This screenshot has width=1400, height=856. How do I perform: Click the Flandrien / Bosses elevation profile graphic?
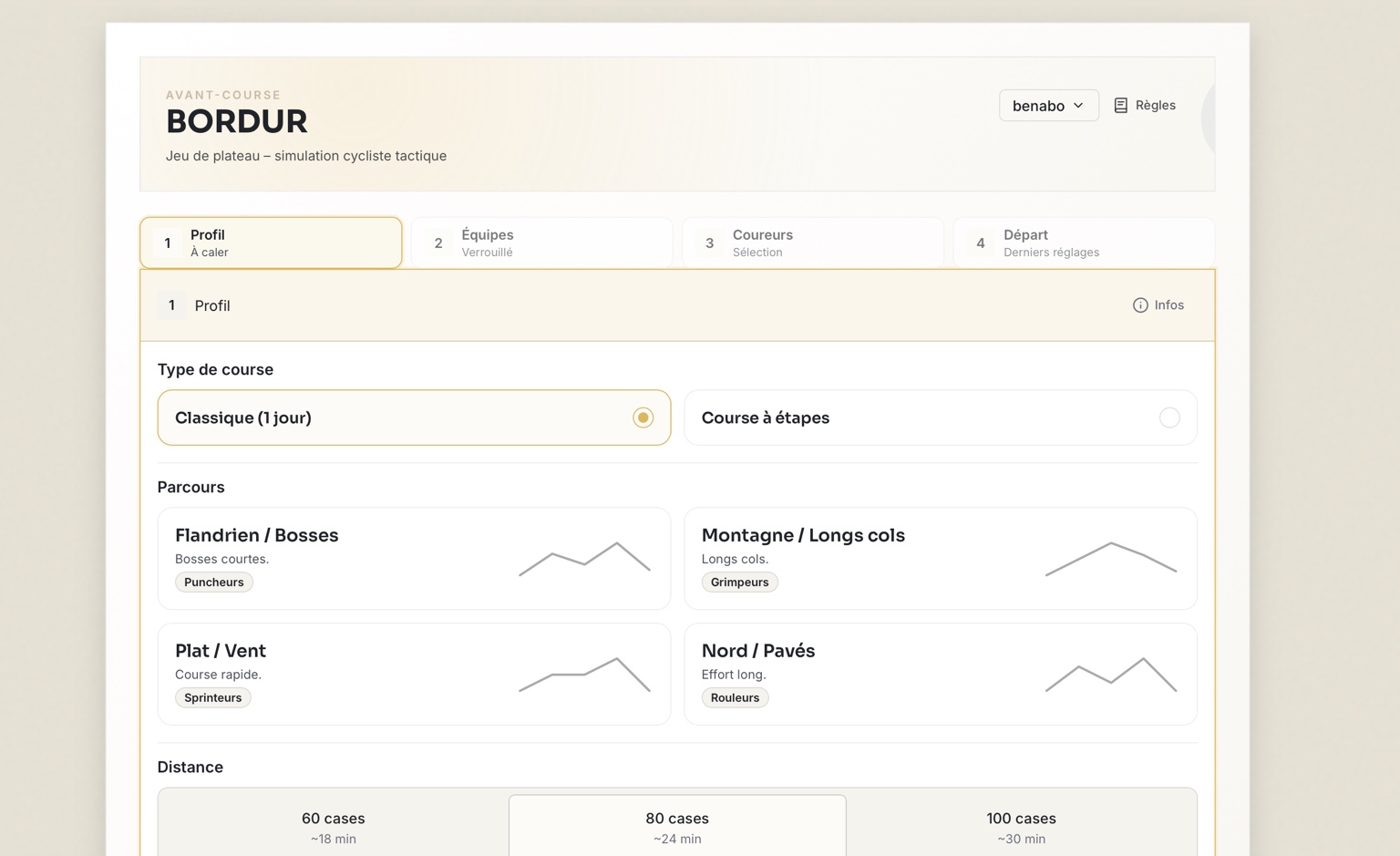point(584,559)
